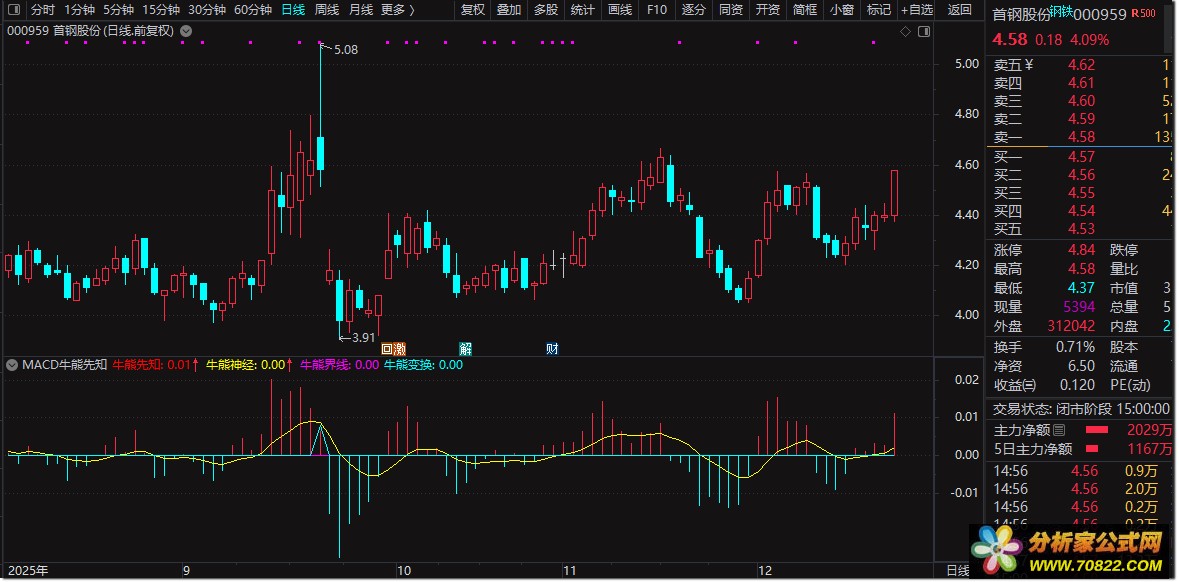Open the 更多 timeframes expander

pos(397,10)
